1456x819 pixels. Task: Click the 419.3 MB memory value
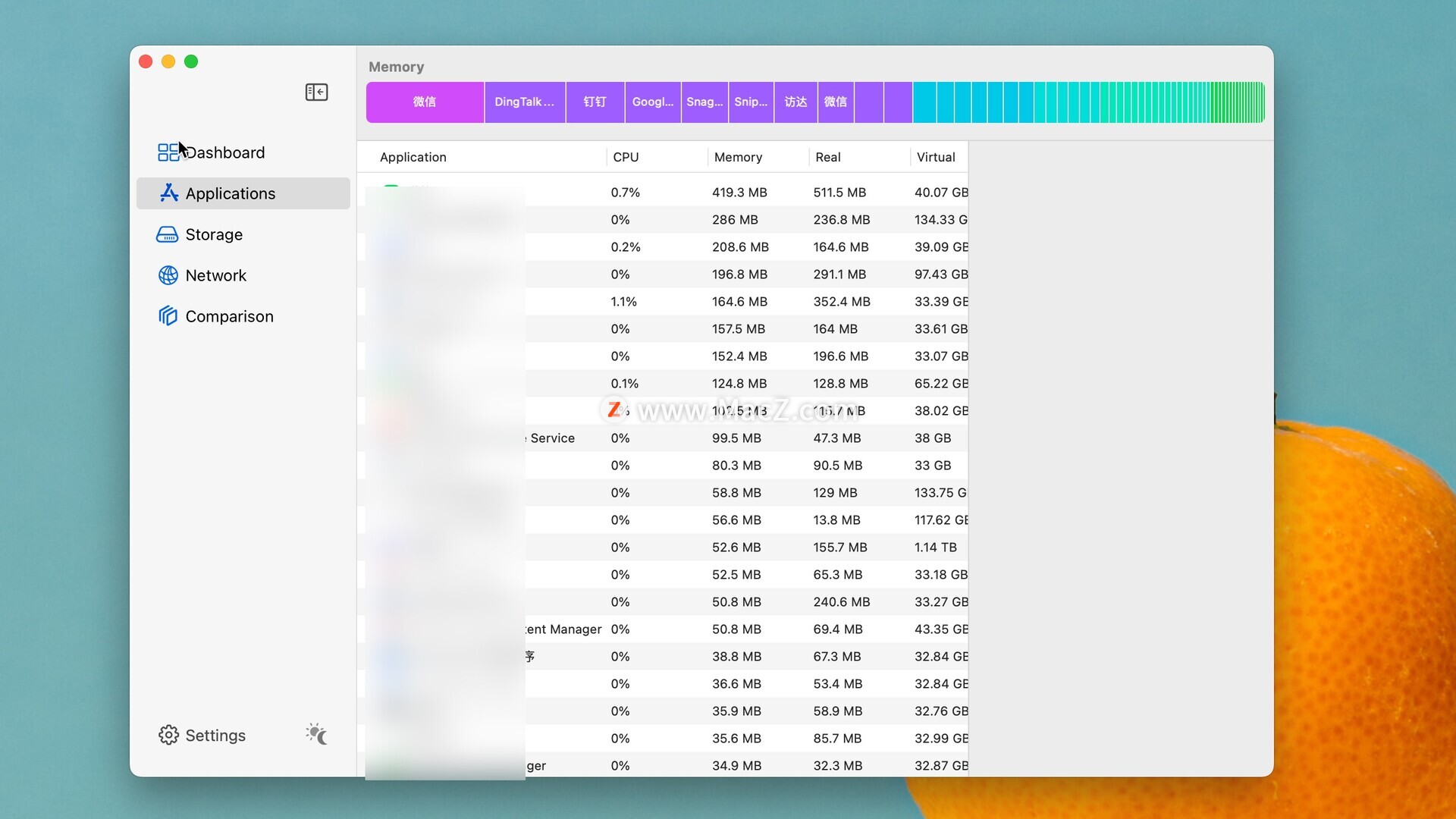pyautogui.click(x=739, y=193)
